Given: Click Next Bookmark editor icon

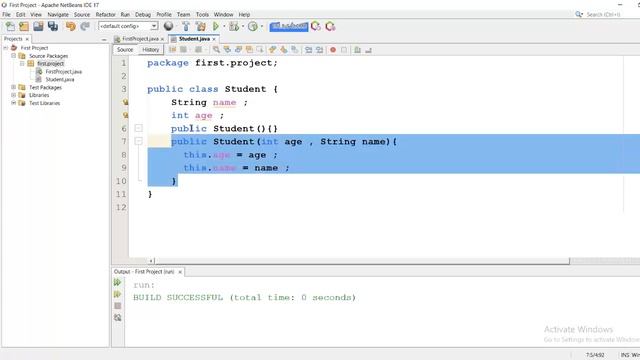Looking at the screenshot, I should point(284,50).
